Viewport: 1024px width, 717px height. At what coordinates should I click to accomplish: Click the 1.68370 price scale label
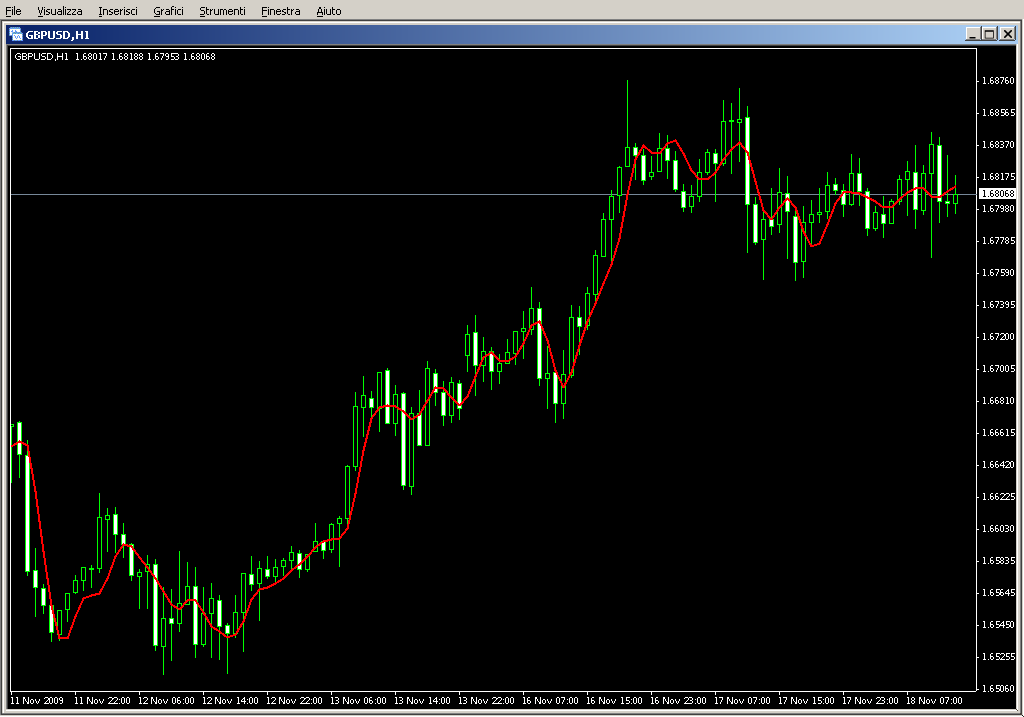point(999,145)
